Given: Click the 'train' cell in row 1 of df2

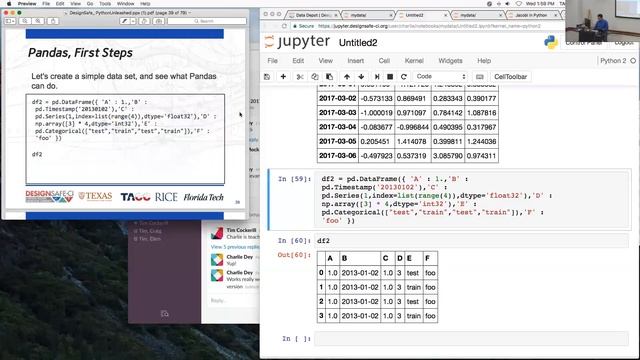Looking at the screenshot, I should [x=413, y=287].
